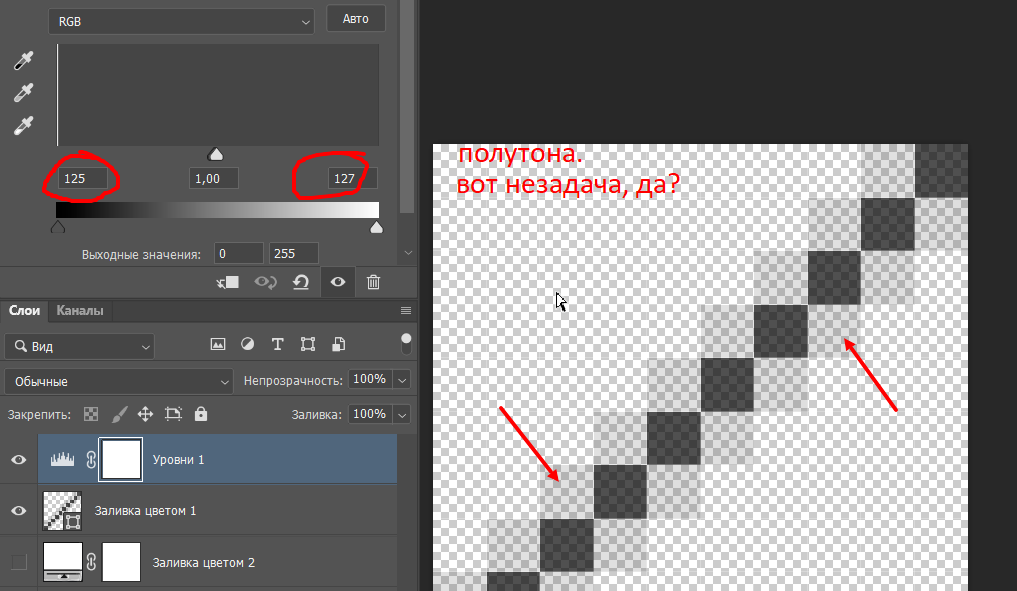
Task: Select the layer named Заливка цветом 2
Action: click(204, 562)
